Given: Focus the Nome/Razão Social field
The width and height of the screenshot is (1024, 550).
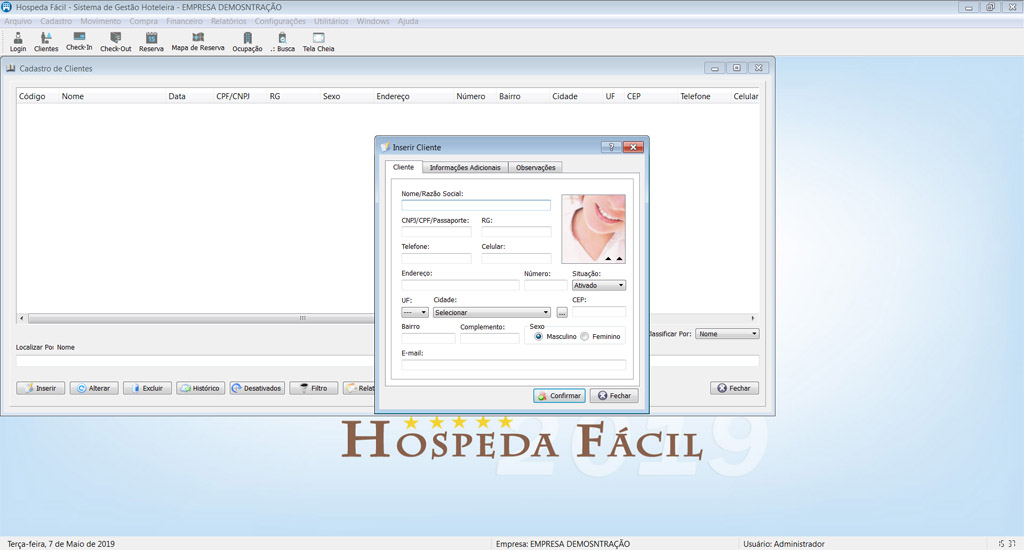Looking at the screenshot, I should (x=476, y=205).
